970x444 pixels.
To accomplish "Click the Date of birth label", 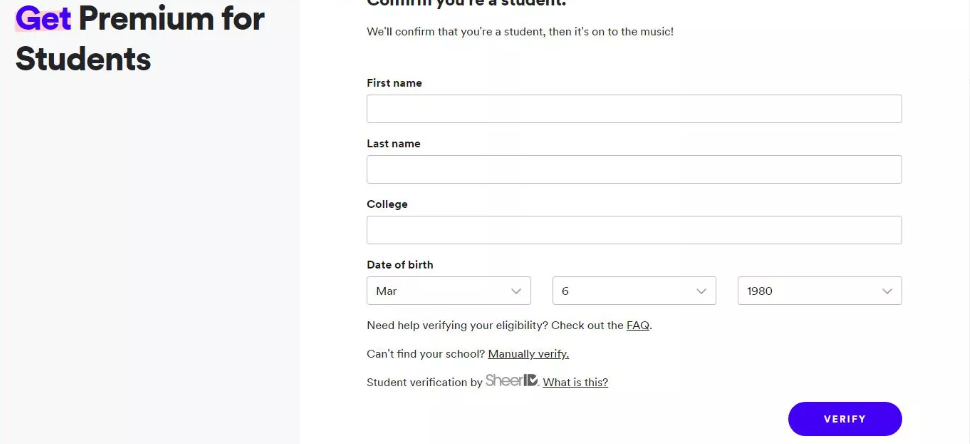I will pyautogui.click(x=400, y=265).
